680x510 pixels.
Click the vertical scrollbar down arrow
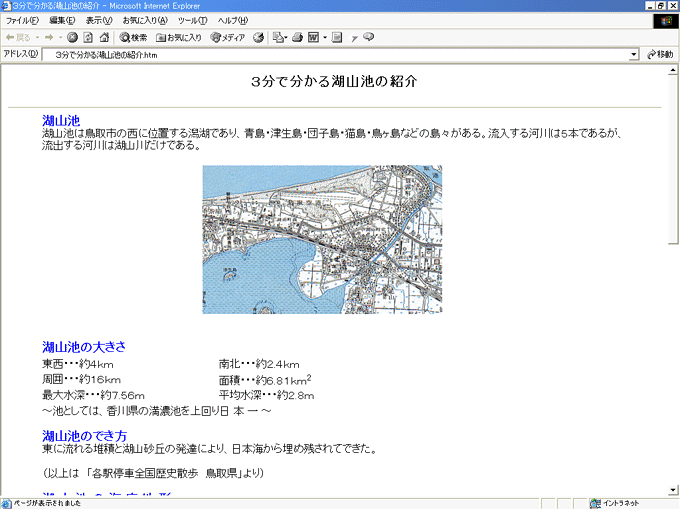coord(673,489)
